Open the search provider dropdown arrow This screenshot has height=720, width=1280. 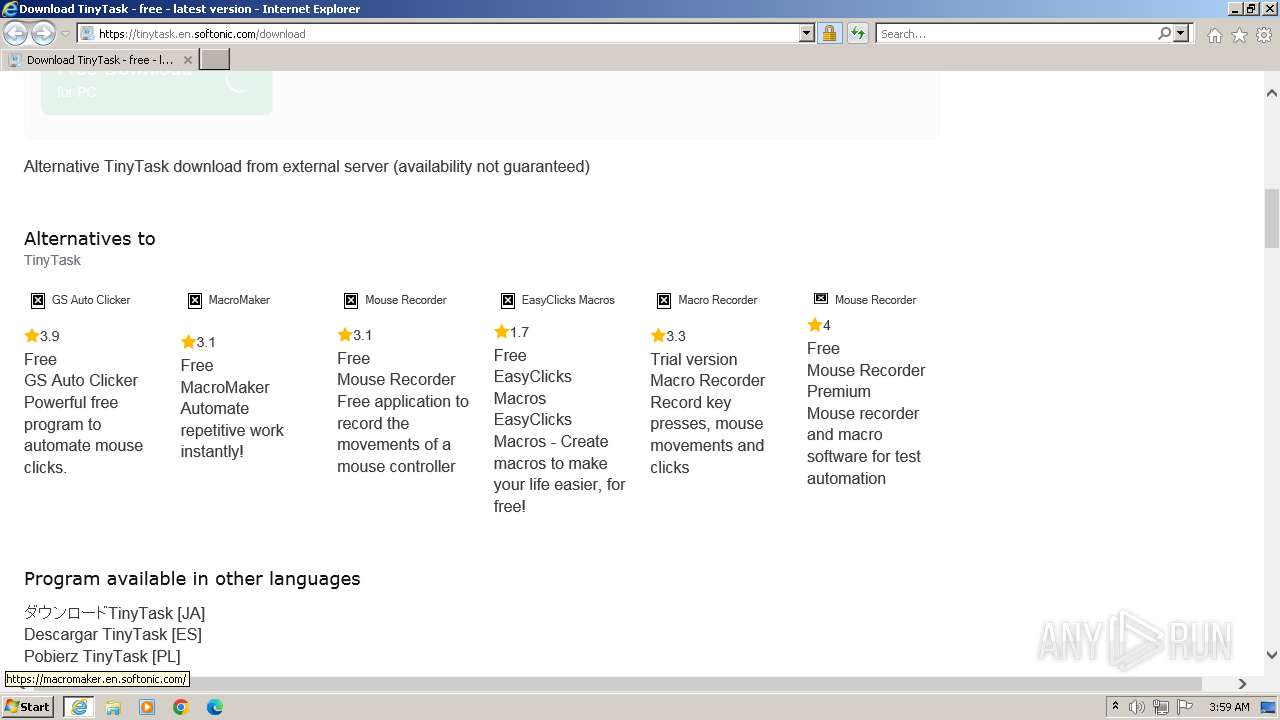click(x=1181, y=34)
